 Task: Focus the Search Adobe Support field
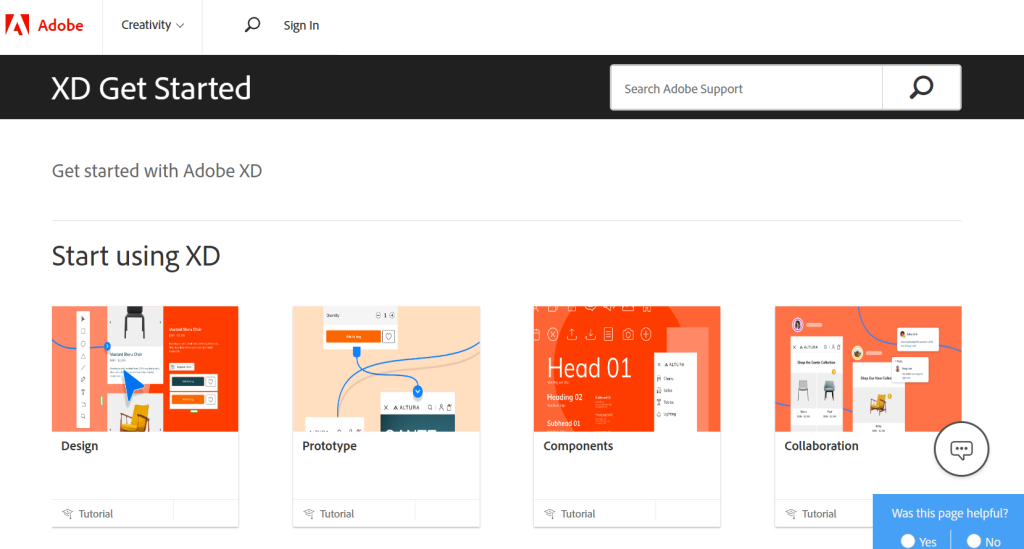click(x=746, y=87)
